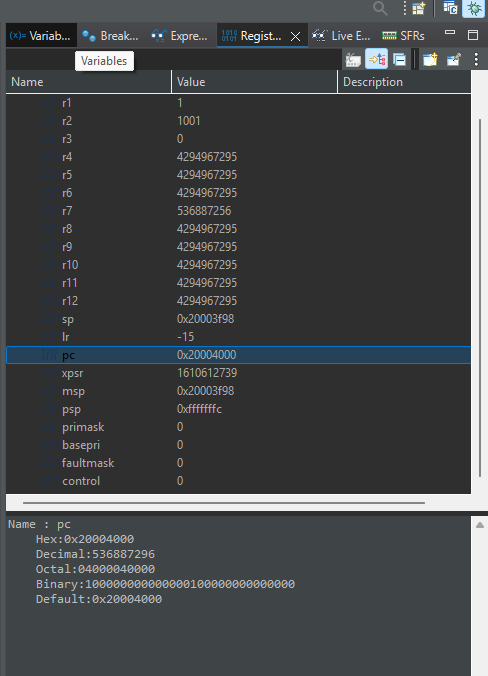Select the msp register row
Image resolution: width=488 pixels, height=676 pixels.
(238, 391)
